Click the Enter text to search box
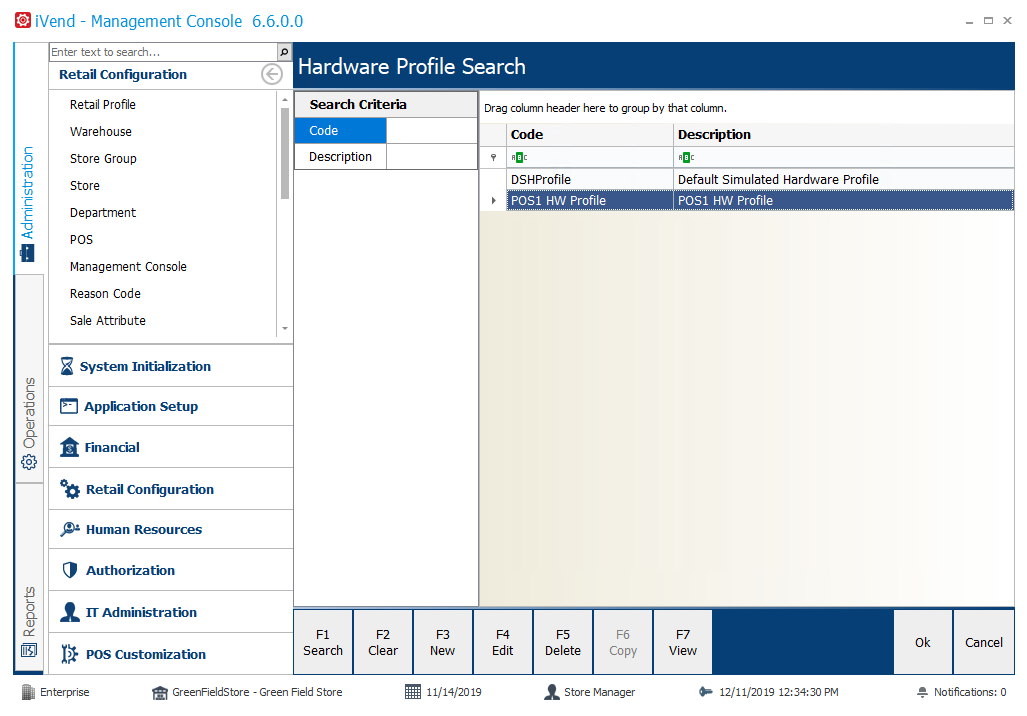Viewport: 1027px width, 716px height. (164, 52)
